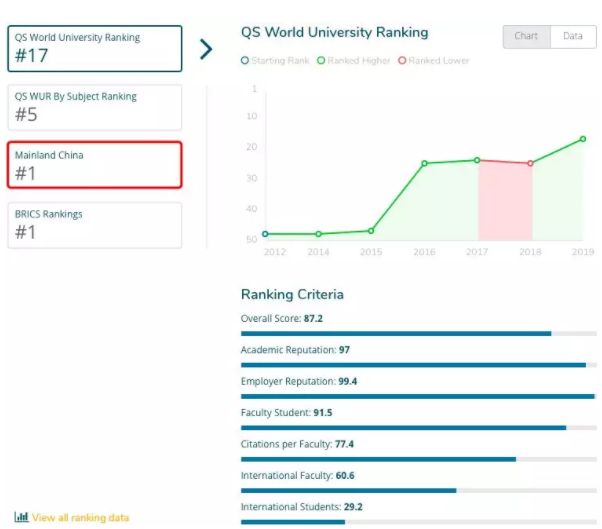The image size is (602, 529).
Task: Click the 2015 data point on chart
Action: [371, 231]
